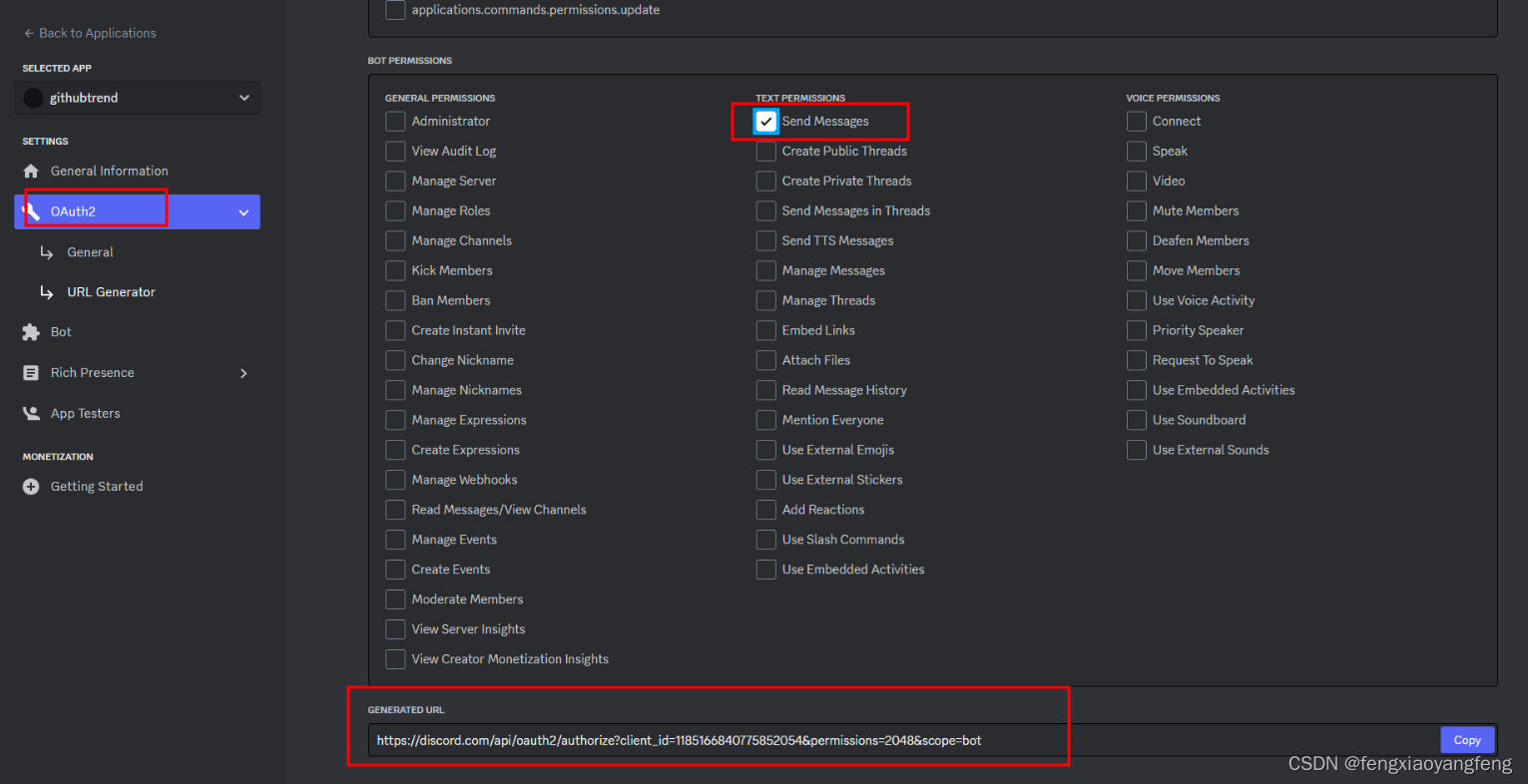Check Read Messages/View Channels box

[395, 510]
